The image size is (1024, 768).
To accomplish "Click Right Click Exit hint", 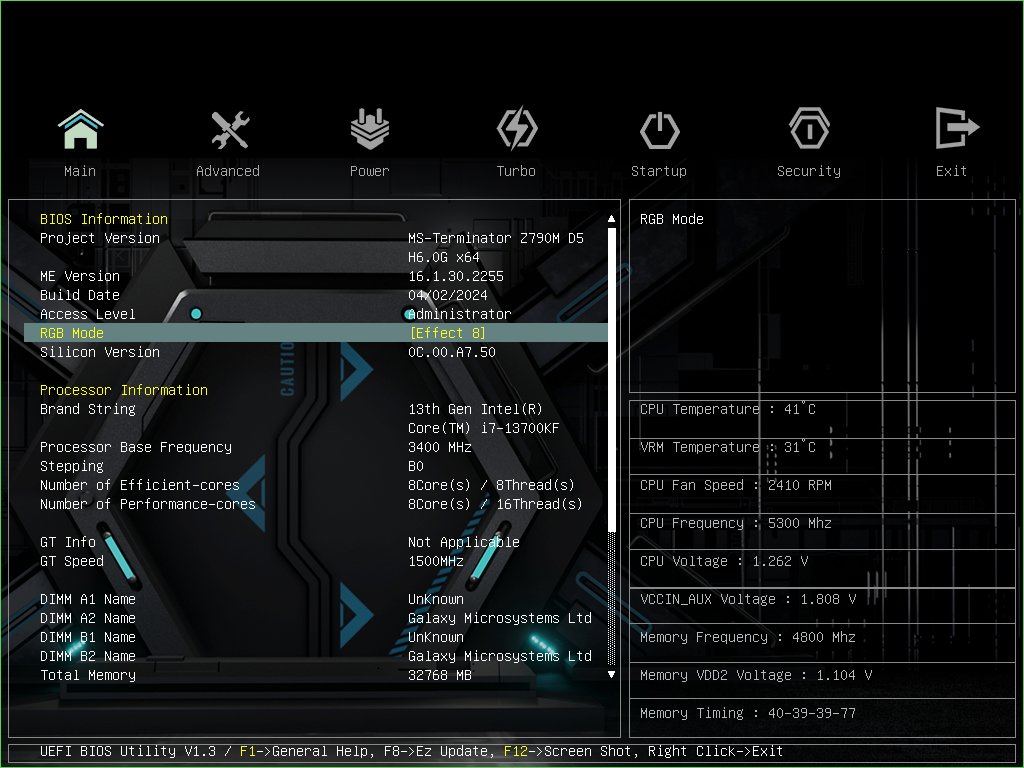I will click(x=715, y=751).
